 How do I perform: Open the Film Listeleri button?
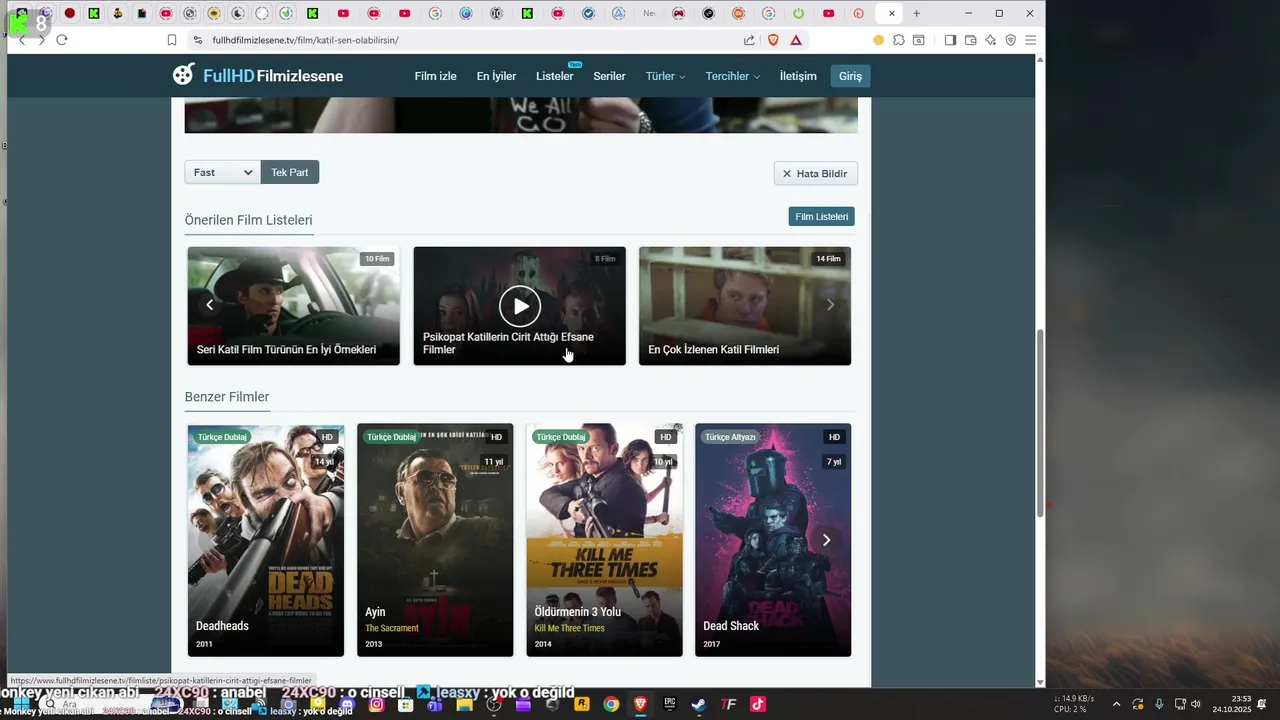tap(821, 216)
